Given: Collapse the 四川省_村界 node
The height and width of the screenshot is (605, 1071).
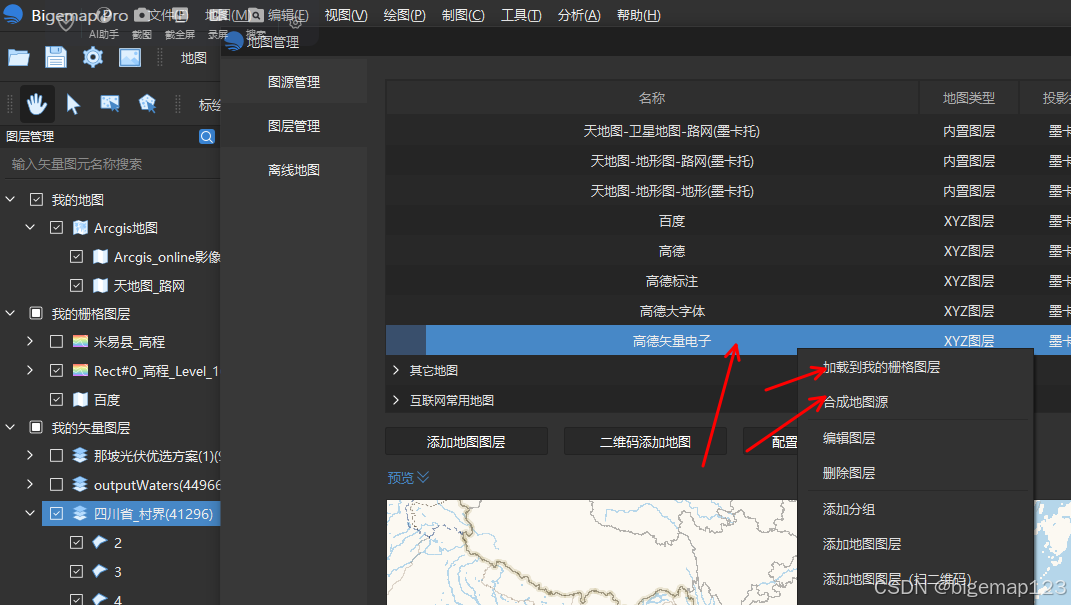Looking at the screenshot, I should (x=30, y=512).
